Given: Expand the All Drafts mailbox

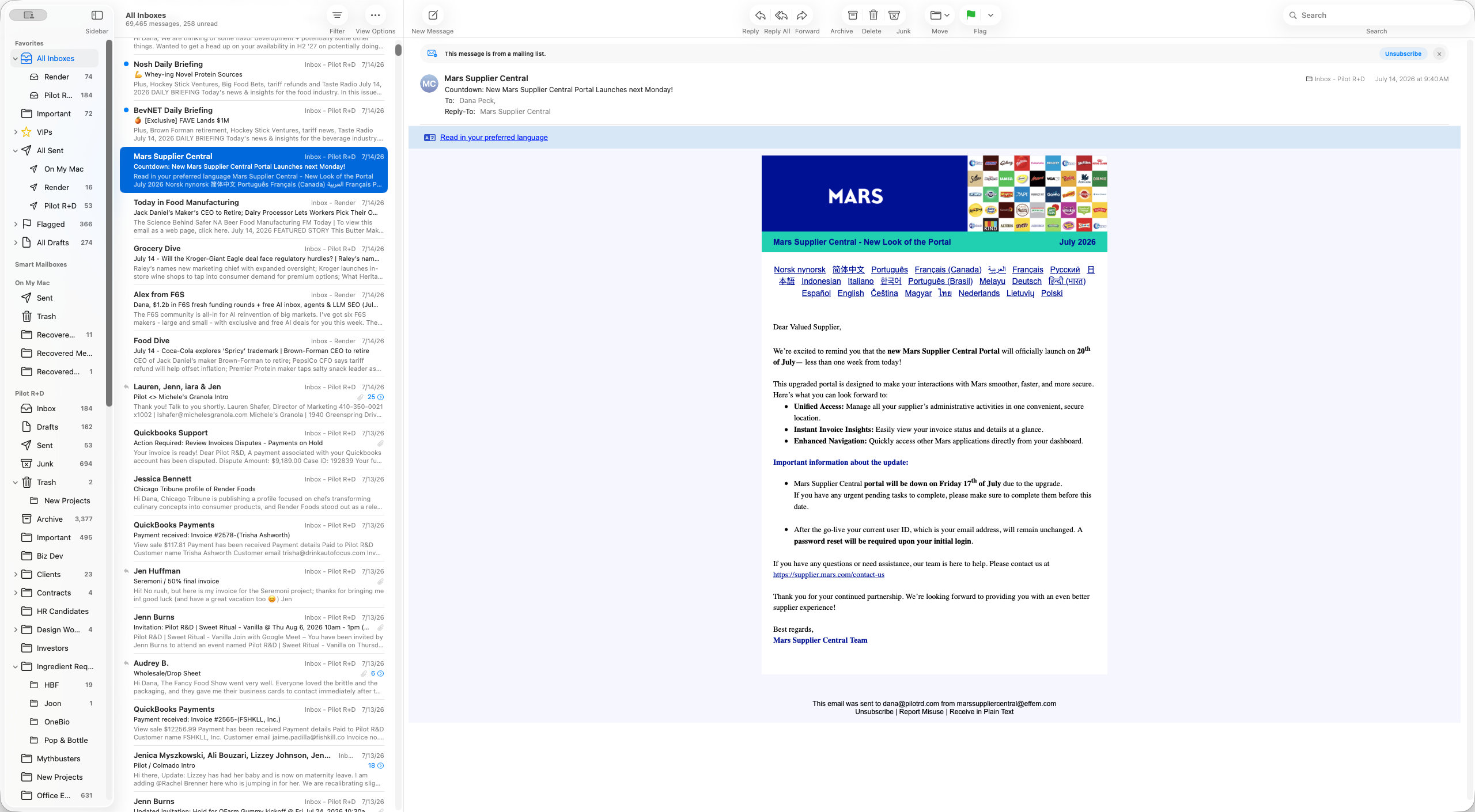Looking at the screenshot, I should 16,243.
